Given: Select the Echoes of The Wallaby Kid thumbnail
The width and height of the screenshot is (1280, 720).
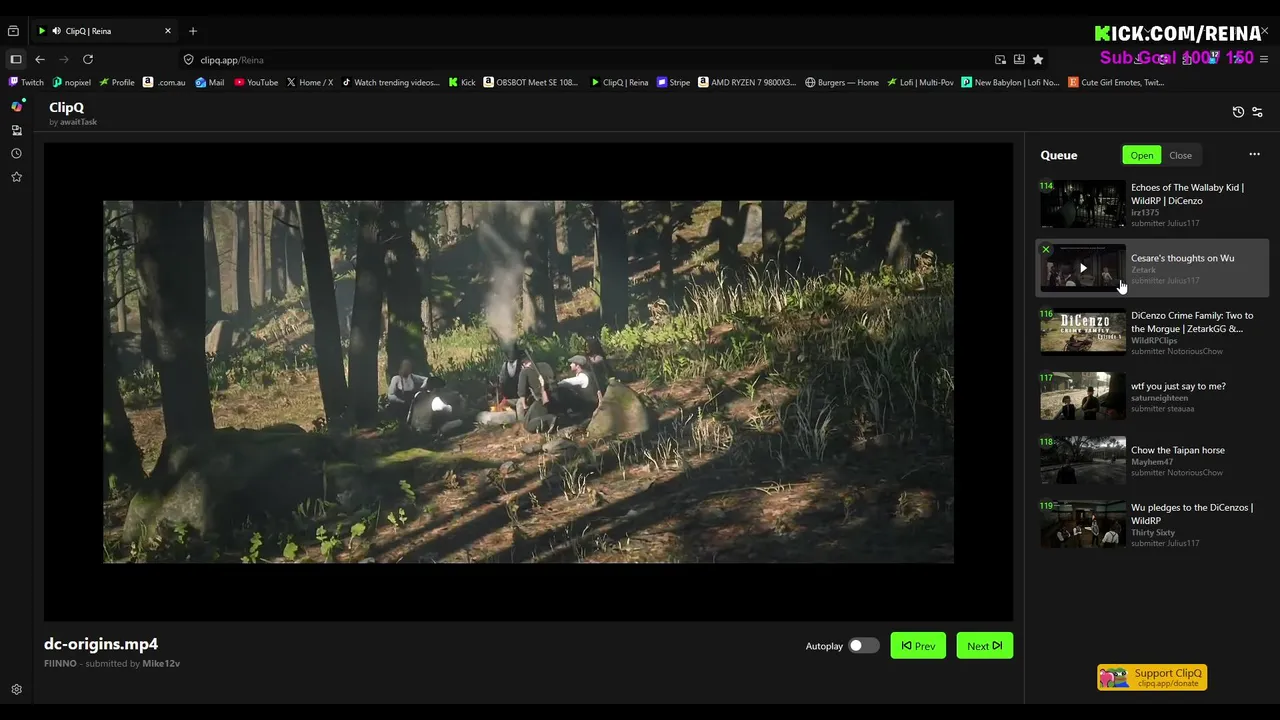Looking at the screenshot, I should tap(1083, 204).
